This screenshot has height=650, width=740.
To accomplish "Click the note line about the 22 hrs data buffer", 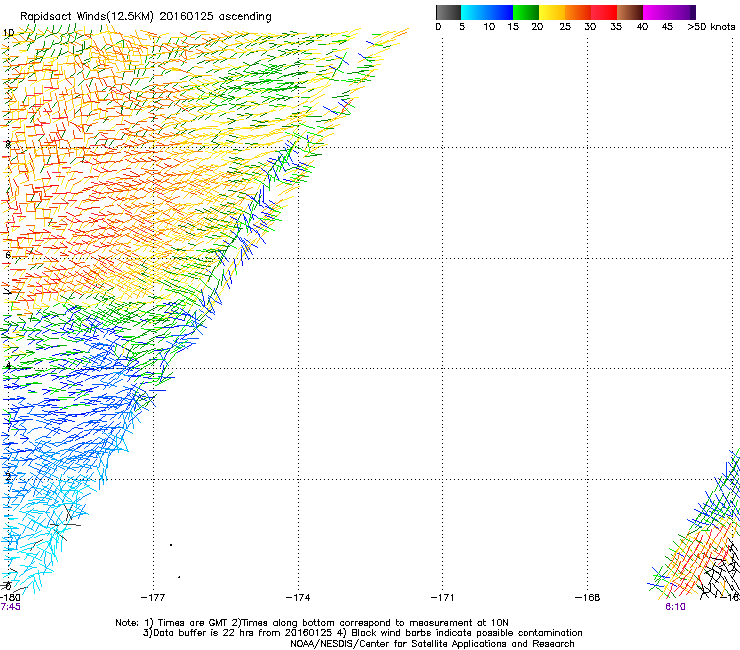I will click(x=362, y=633).
